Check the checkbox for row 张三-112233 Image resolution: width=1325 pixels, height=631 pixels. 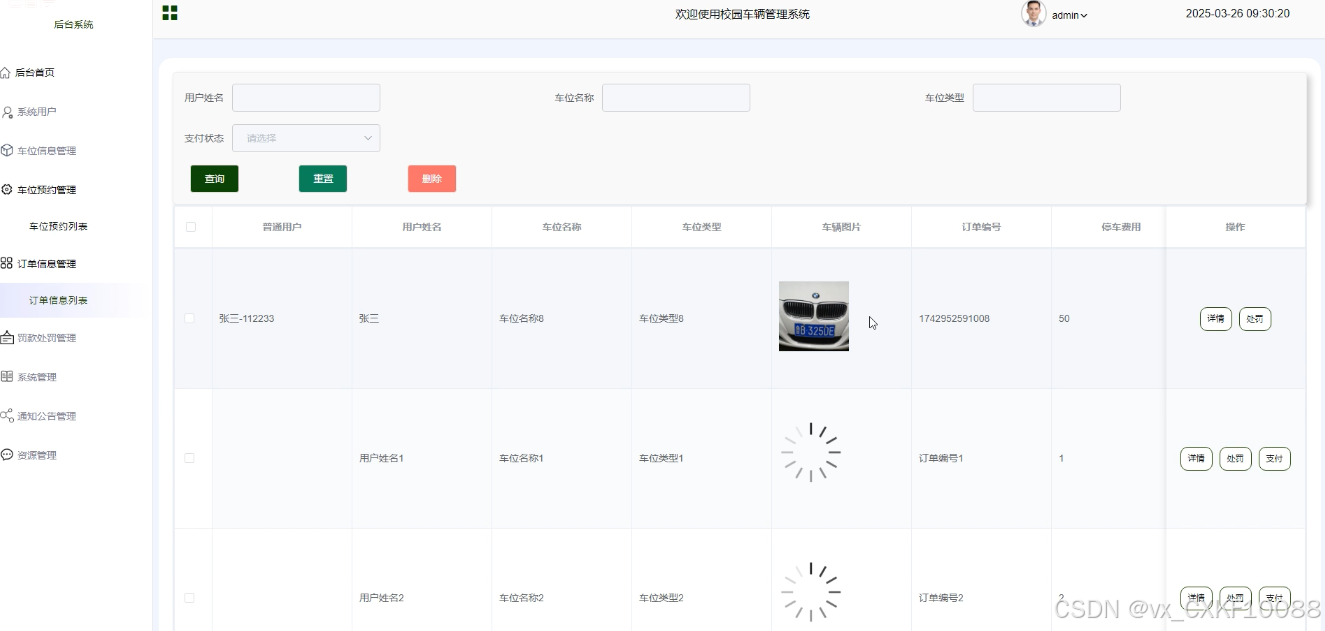(190, 318)
